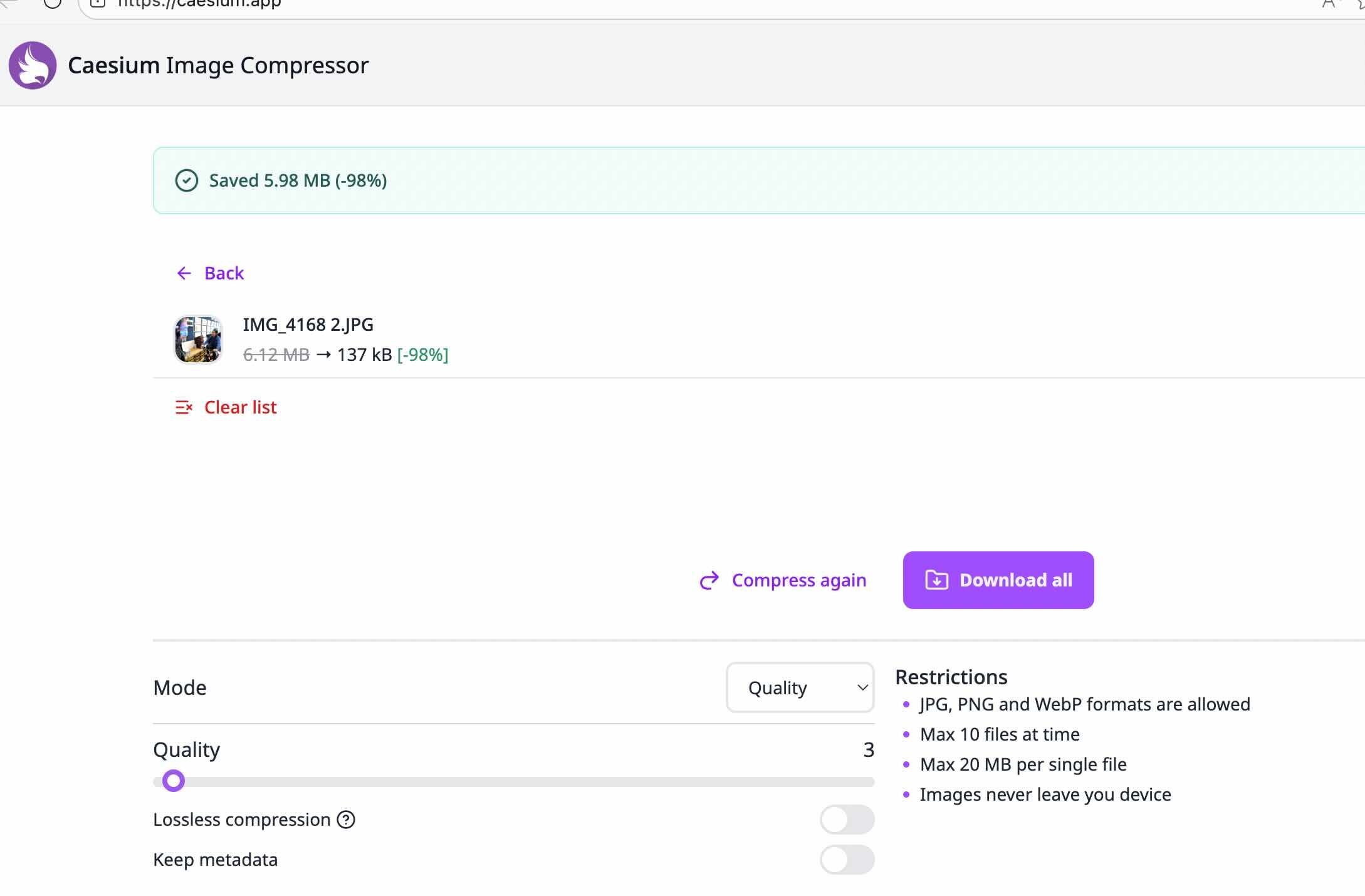The image size is (1365, 896).
Task: Enable the Lossless compression toggle
Action: (847, 820)
